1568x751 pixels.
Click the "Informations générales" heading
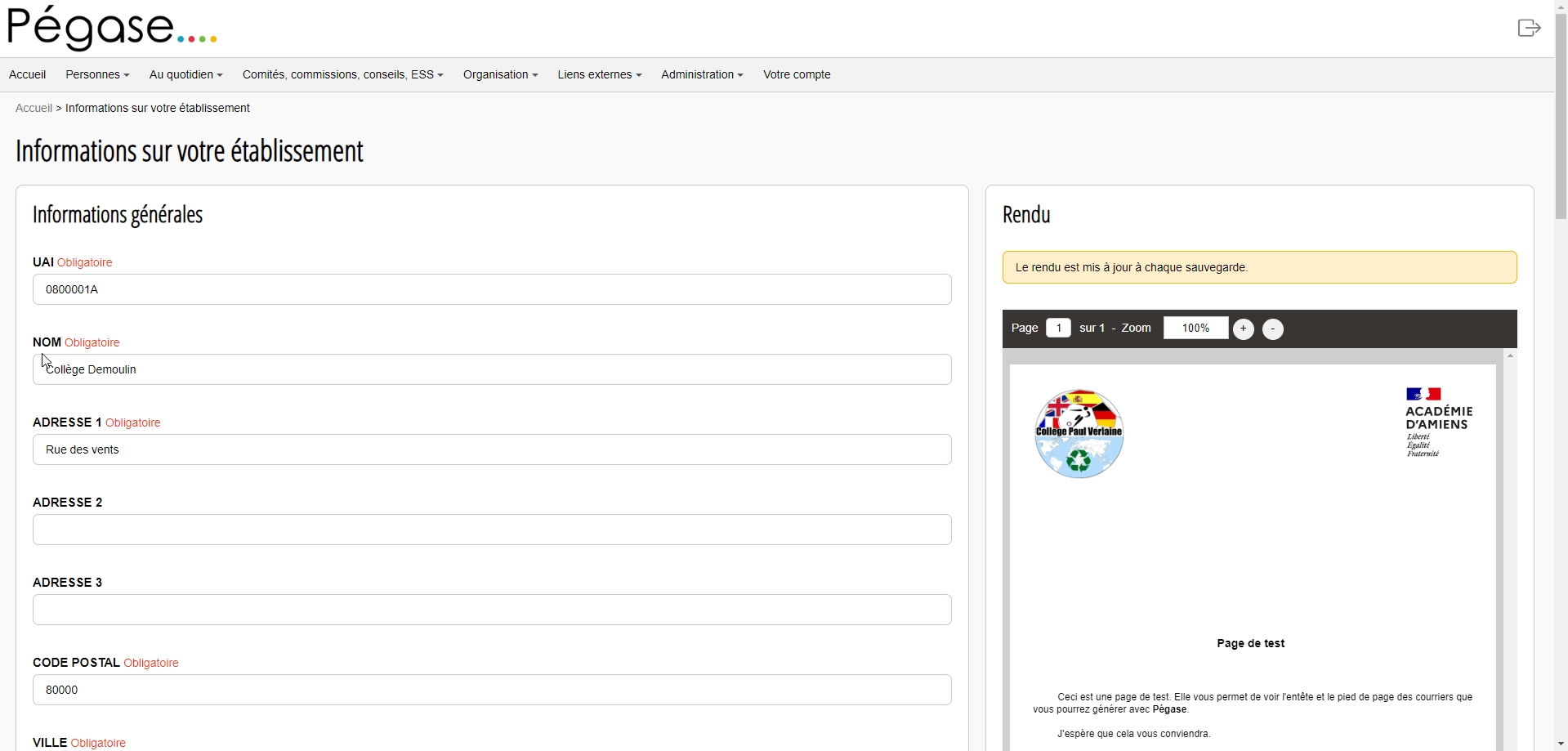click(118, 215)
